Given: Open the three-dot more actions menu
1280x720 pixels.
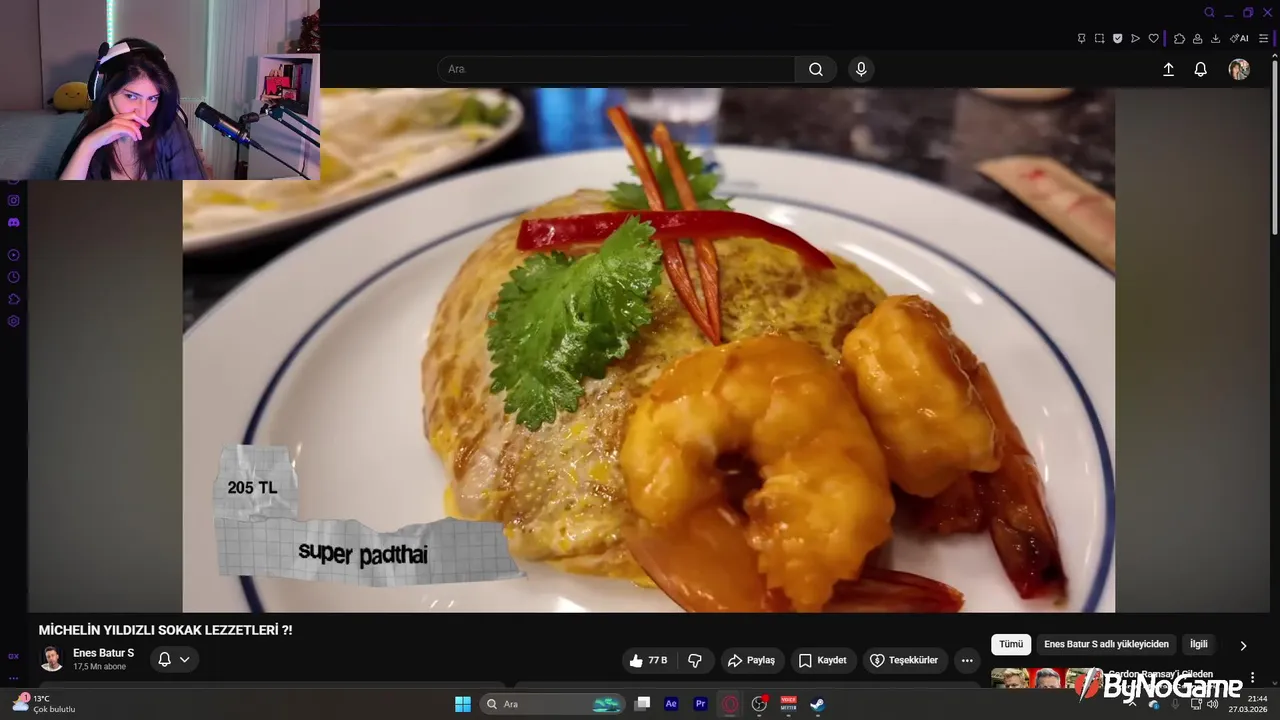Looking at the screenshot, I should tap(967, 661).
